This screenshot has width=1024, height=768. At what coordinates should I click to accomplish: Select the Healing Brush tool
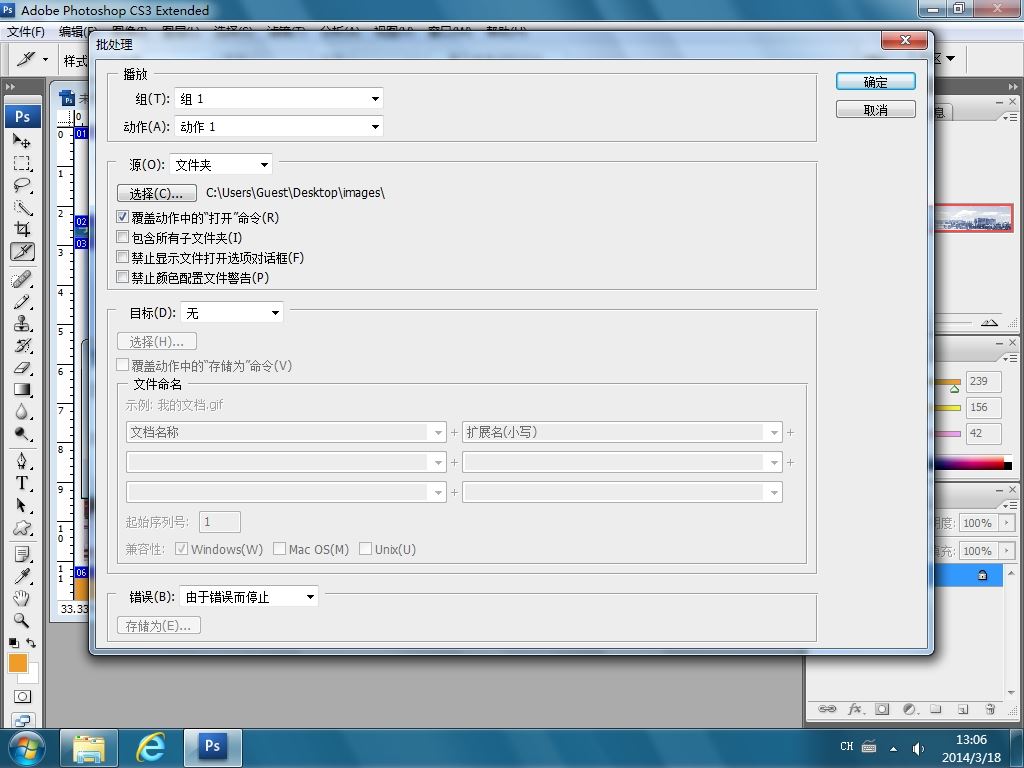[22, 280]
